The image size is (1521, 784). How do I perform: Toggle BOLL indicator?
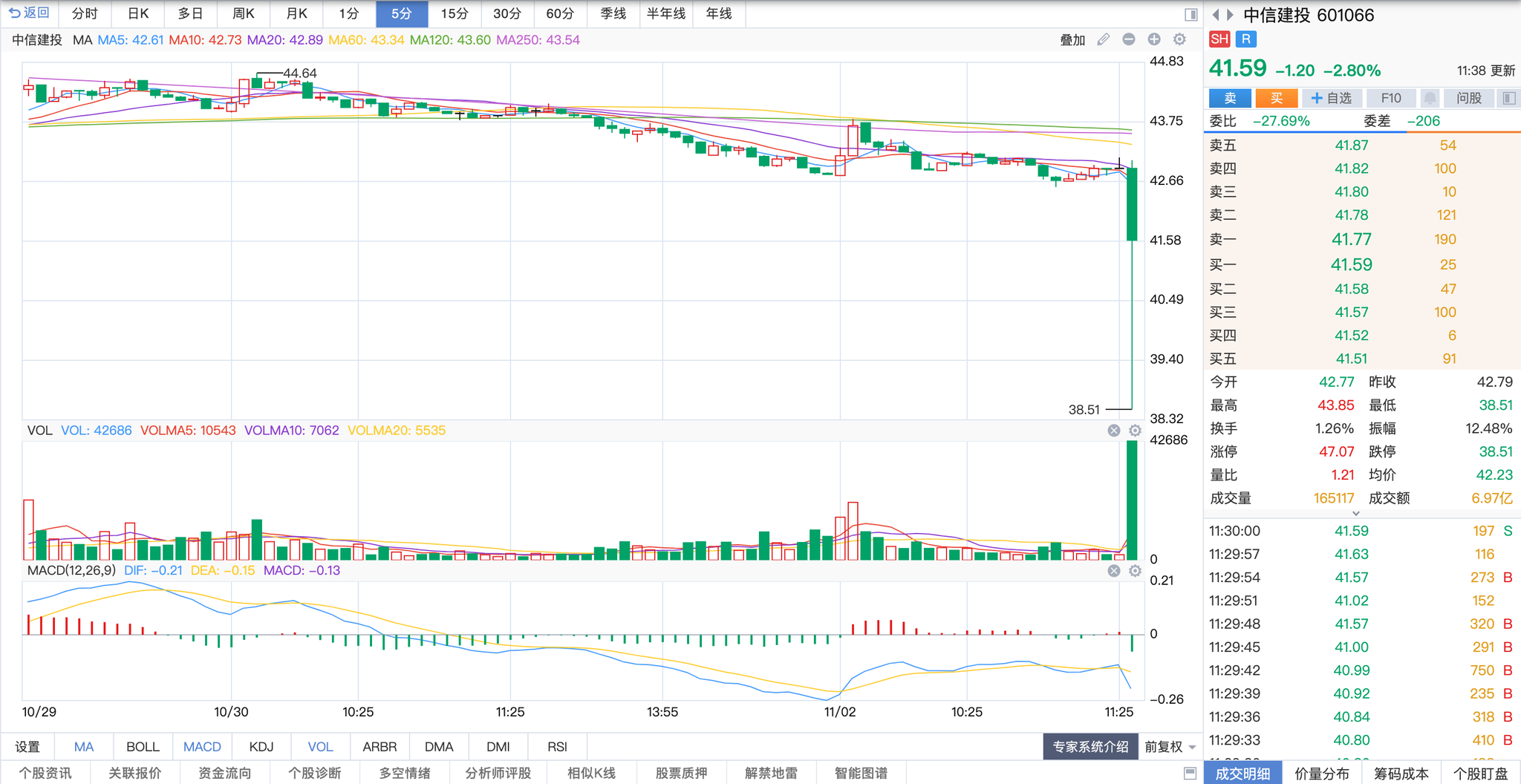pyautogui.click(x=143, y=747)
